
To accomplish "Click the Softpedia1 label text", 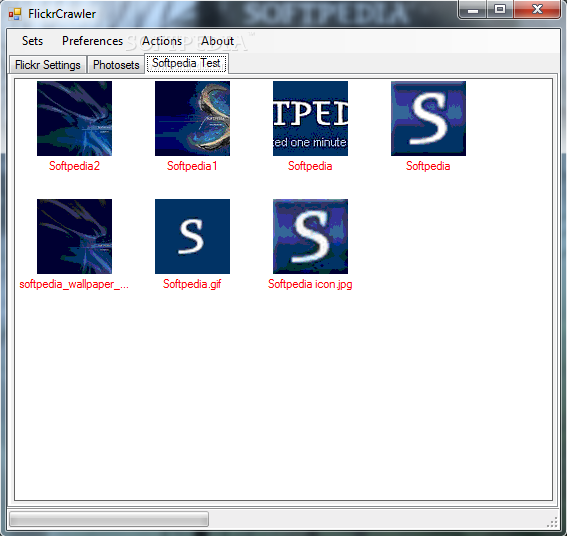I will click(192, 166).
